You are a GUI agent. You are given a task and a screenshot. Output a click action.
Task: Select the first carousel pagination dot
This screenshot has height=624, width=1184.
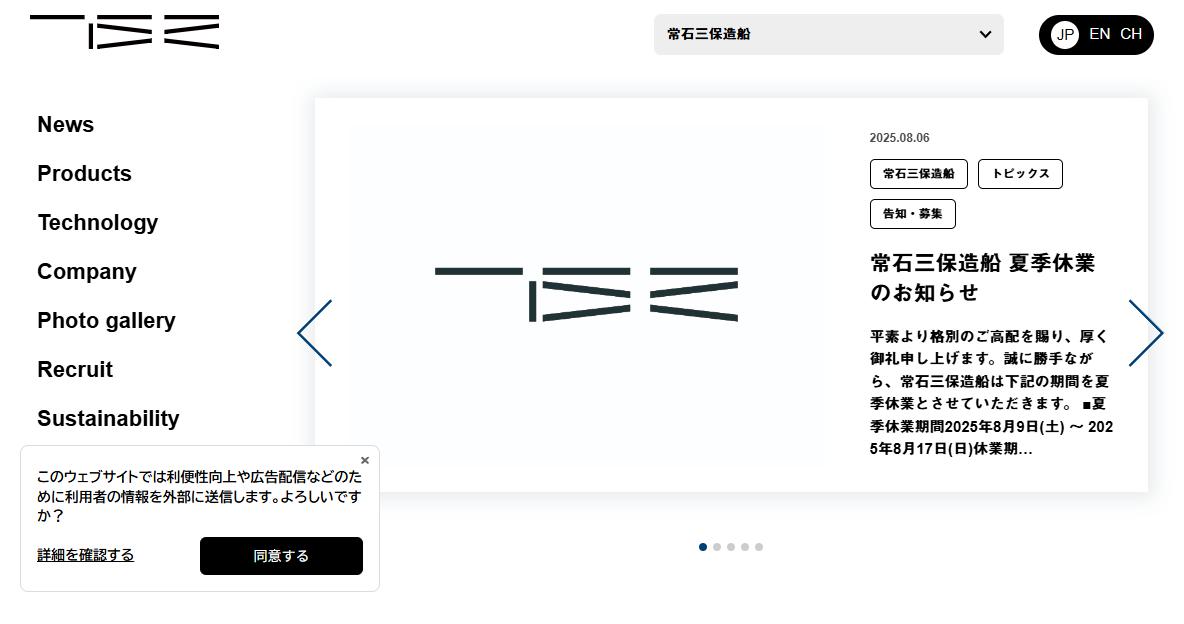(703, 547)
